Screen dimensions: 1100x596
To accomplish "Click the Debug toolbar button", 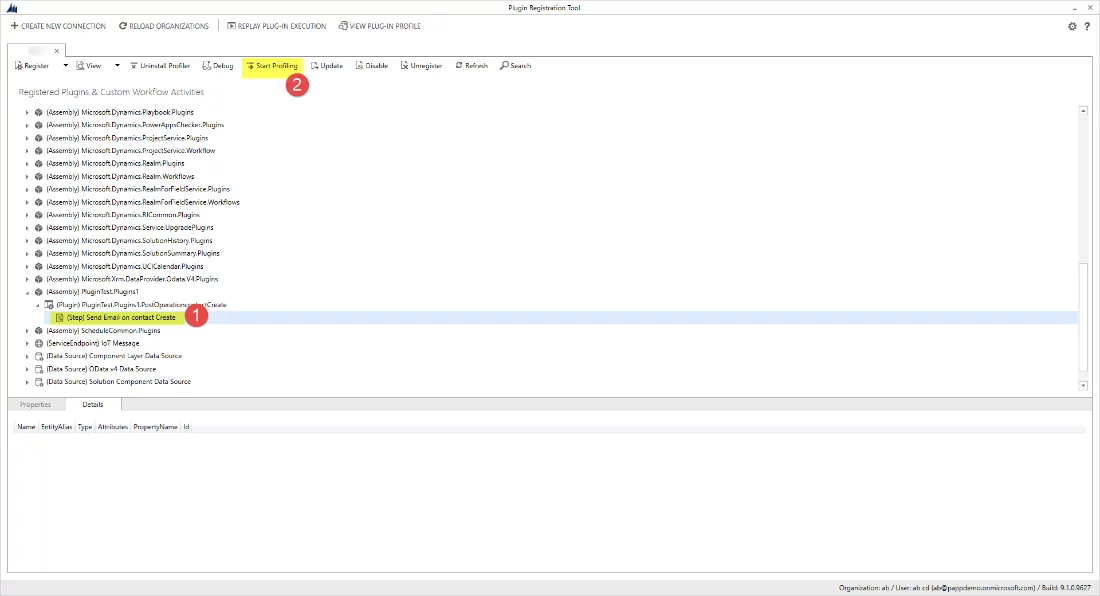I will coord(217,66).
